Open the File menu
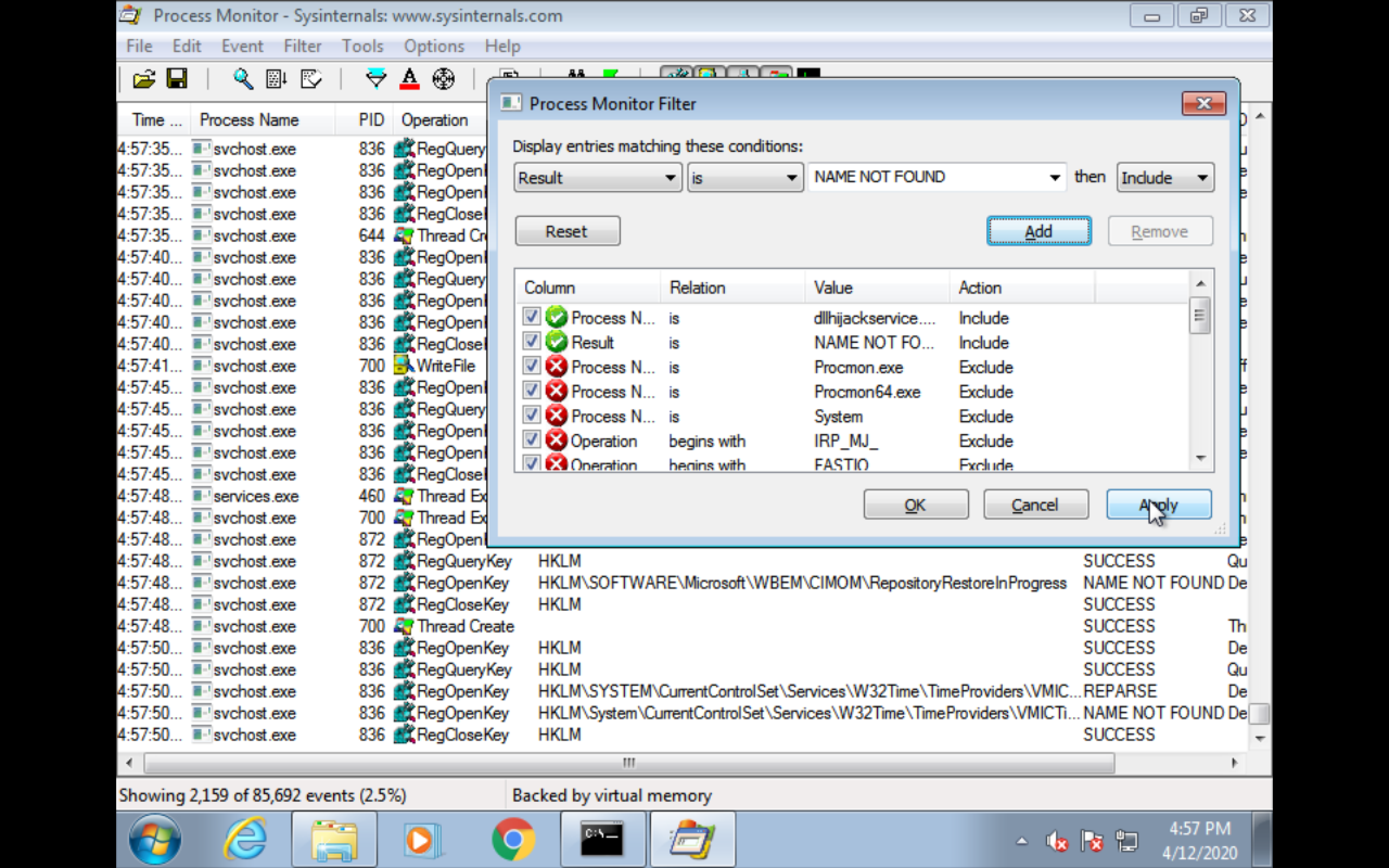The width and height of the screenshot is (1389, 868). pyautogui.click(x=139, y=46)
